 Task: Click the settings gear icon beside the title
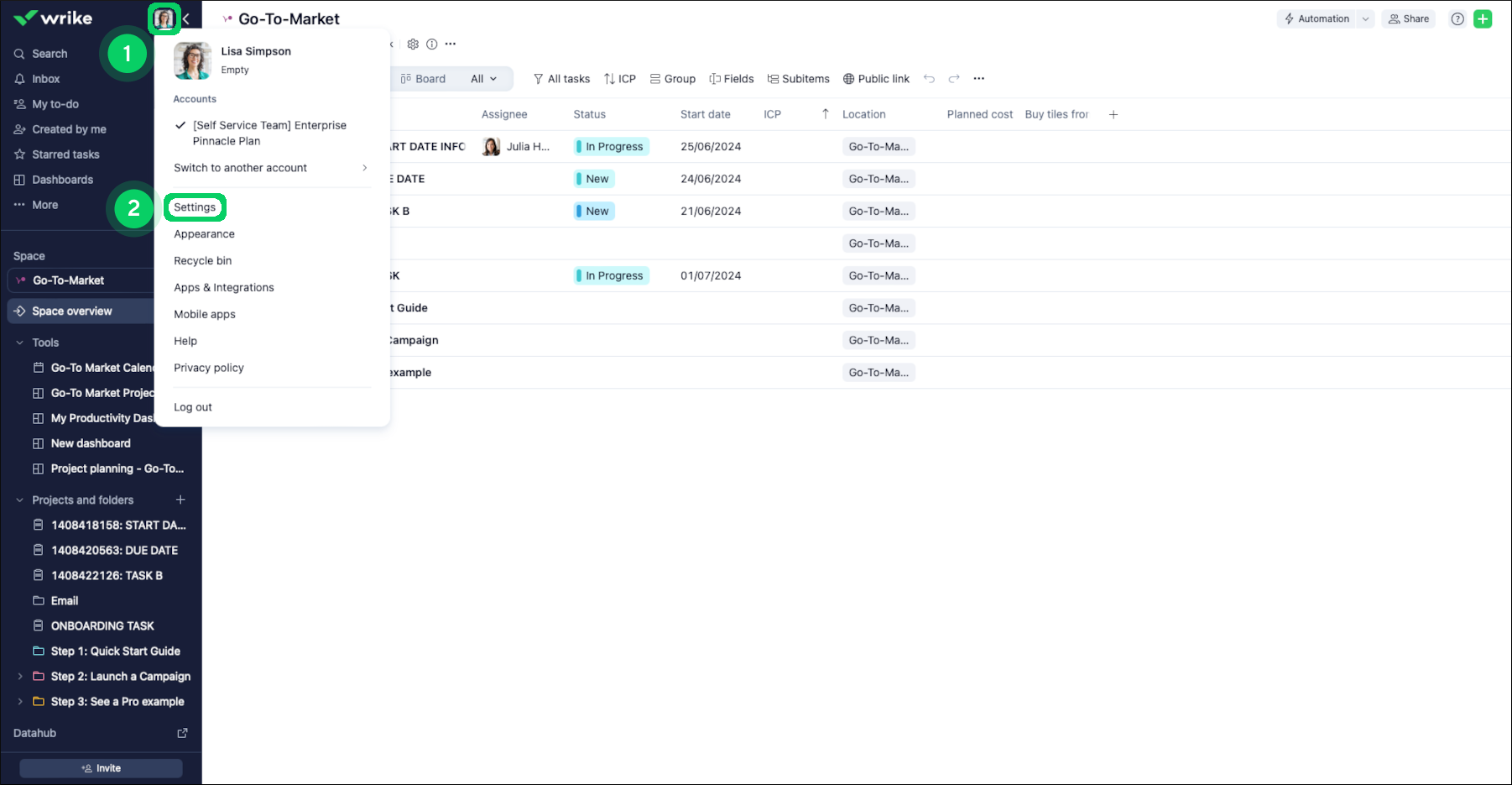tap(413, 44)
